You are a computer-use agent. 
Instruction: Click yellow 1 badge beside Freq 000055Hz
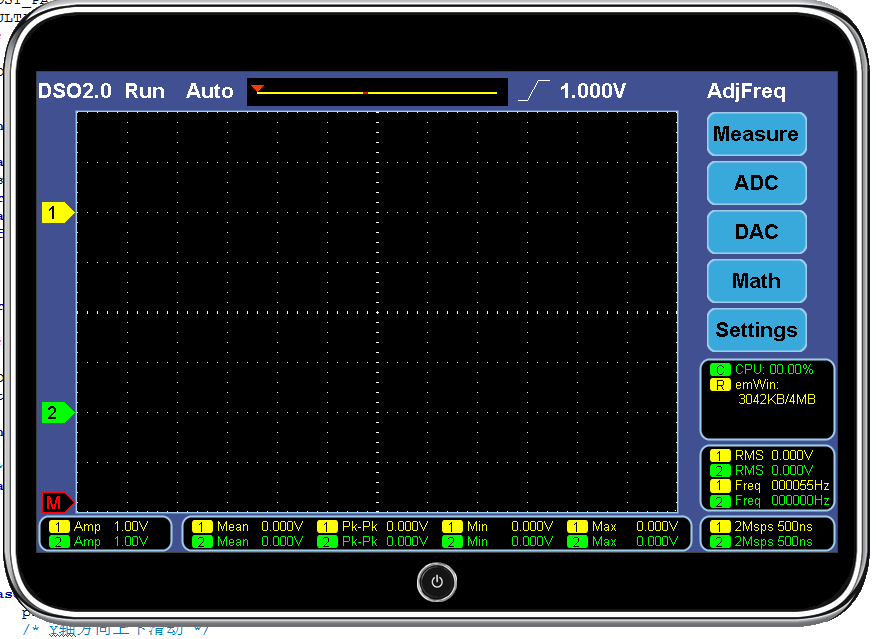click(x=720, y=486)
